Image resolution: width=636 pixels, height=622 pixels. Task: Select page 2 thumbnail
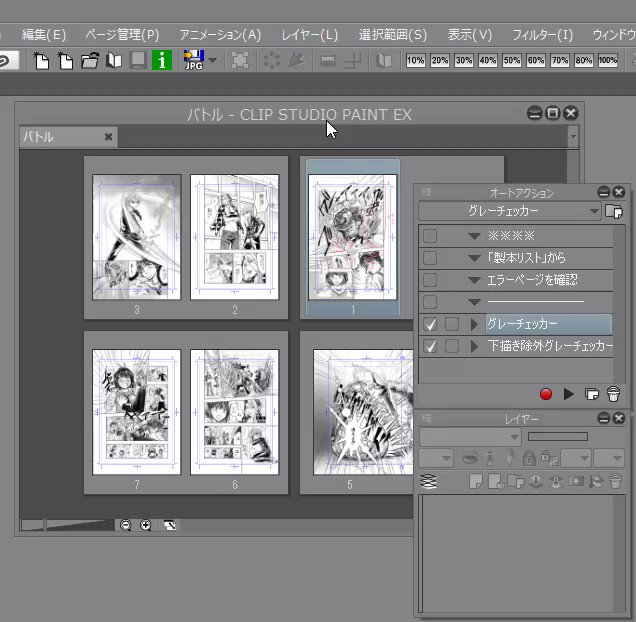(x=234, y=237)
